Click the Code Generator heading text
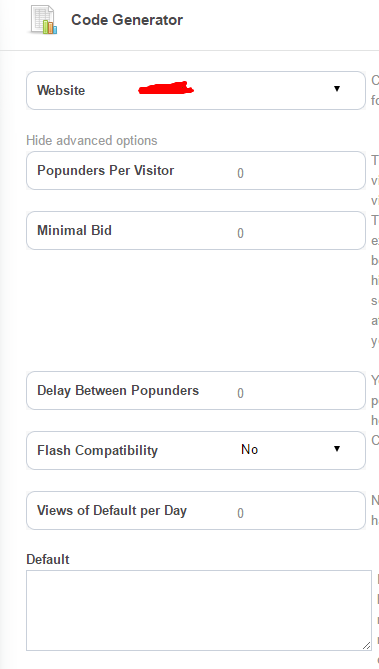 click(127, 20)
